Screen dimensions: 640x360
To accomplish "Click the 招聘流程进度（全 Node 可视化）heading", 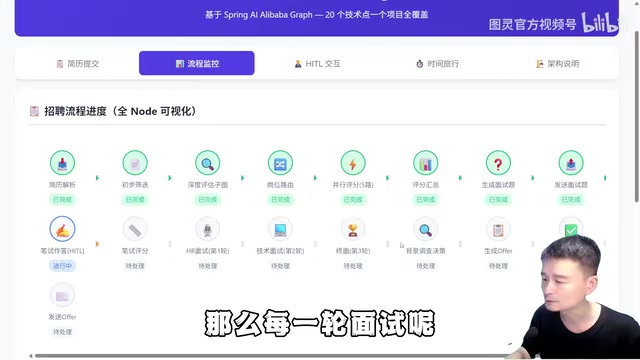I will (120, 111).
